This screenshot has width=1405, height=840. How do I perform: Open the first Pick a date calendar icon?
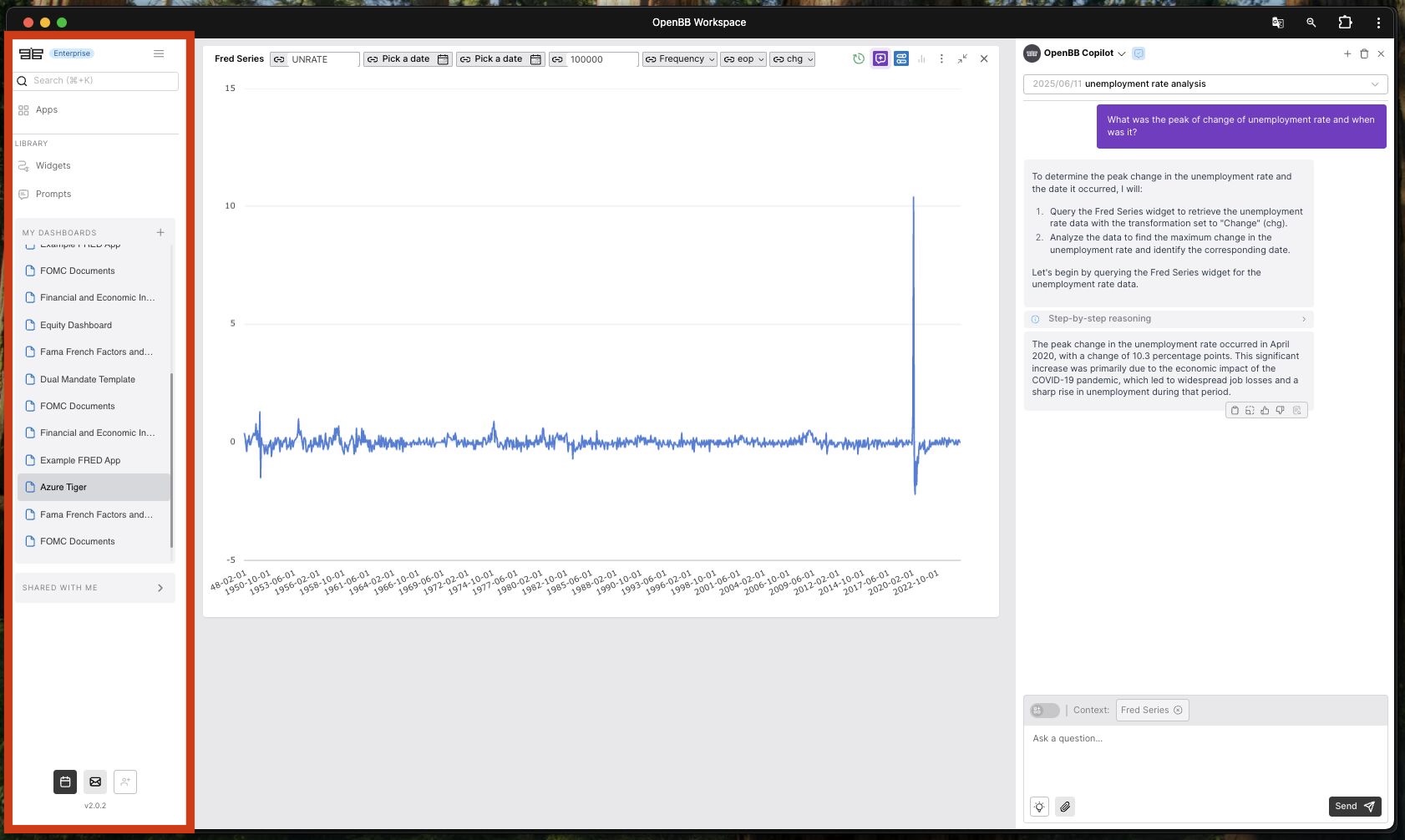[443, 59]
